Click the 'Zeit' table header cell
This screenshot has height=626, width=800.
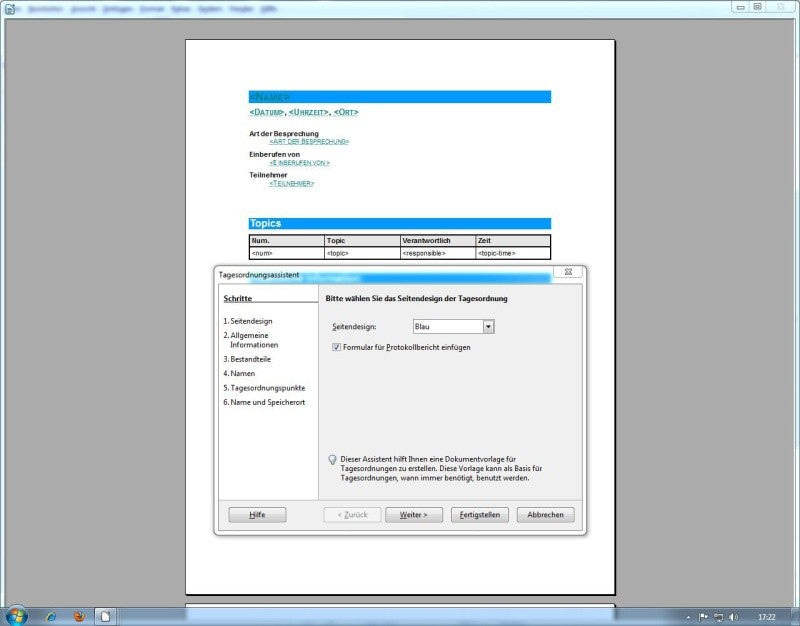513,241
